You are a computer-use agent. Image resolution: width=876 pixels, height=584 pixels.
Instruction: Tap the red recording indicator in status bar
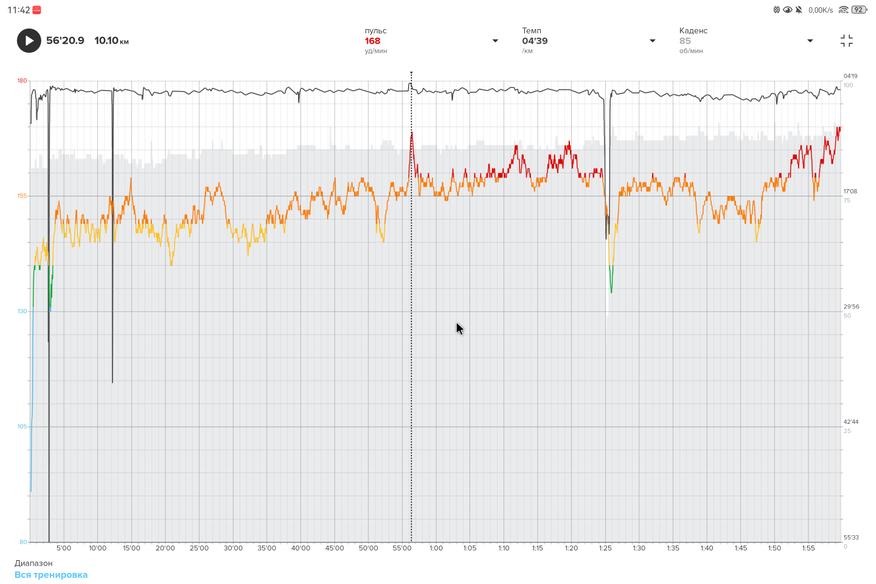click(37, 10)
